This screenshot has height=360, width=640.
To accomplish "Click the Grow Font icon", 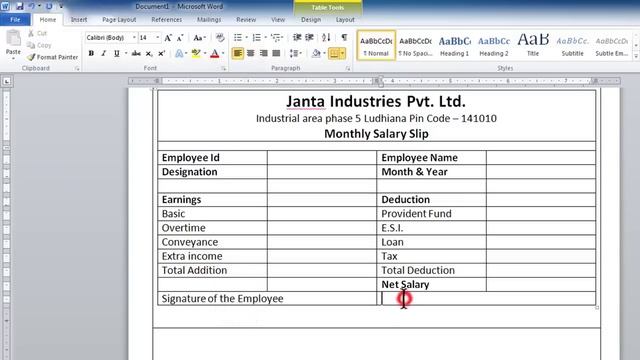I will pos(168,38).
